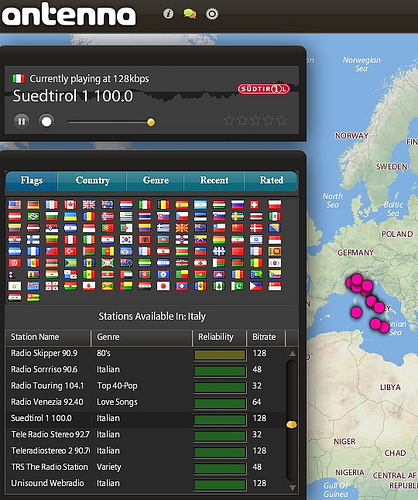Select the Togo flag

point(33,298)
